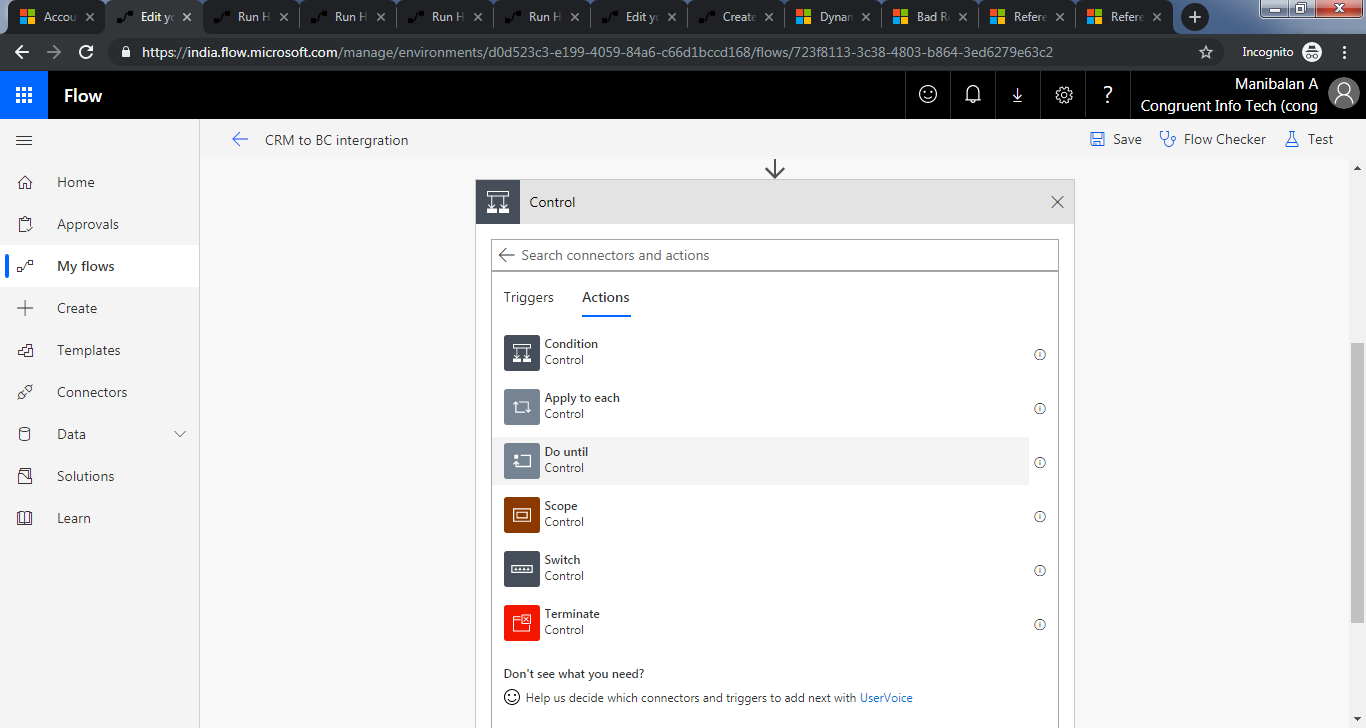Viewport: 1366px width, 728px height.
Task: Open the settings gear icon
Action: 1064,95
